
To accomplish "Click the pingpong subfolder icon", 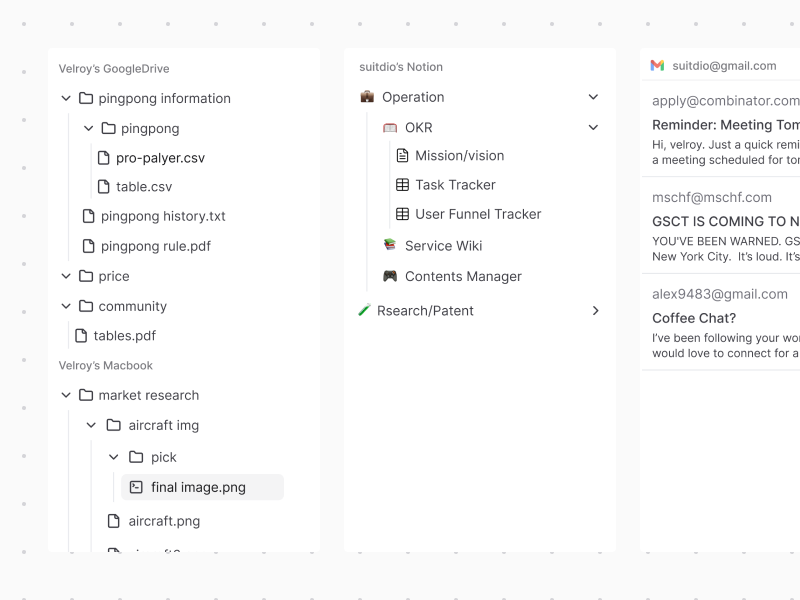I will 109,128.
